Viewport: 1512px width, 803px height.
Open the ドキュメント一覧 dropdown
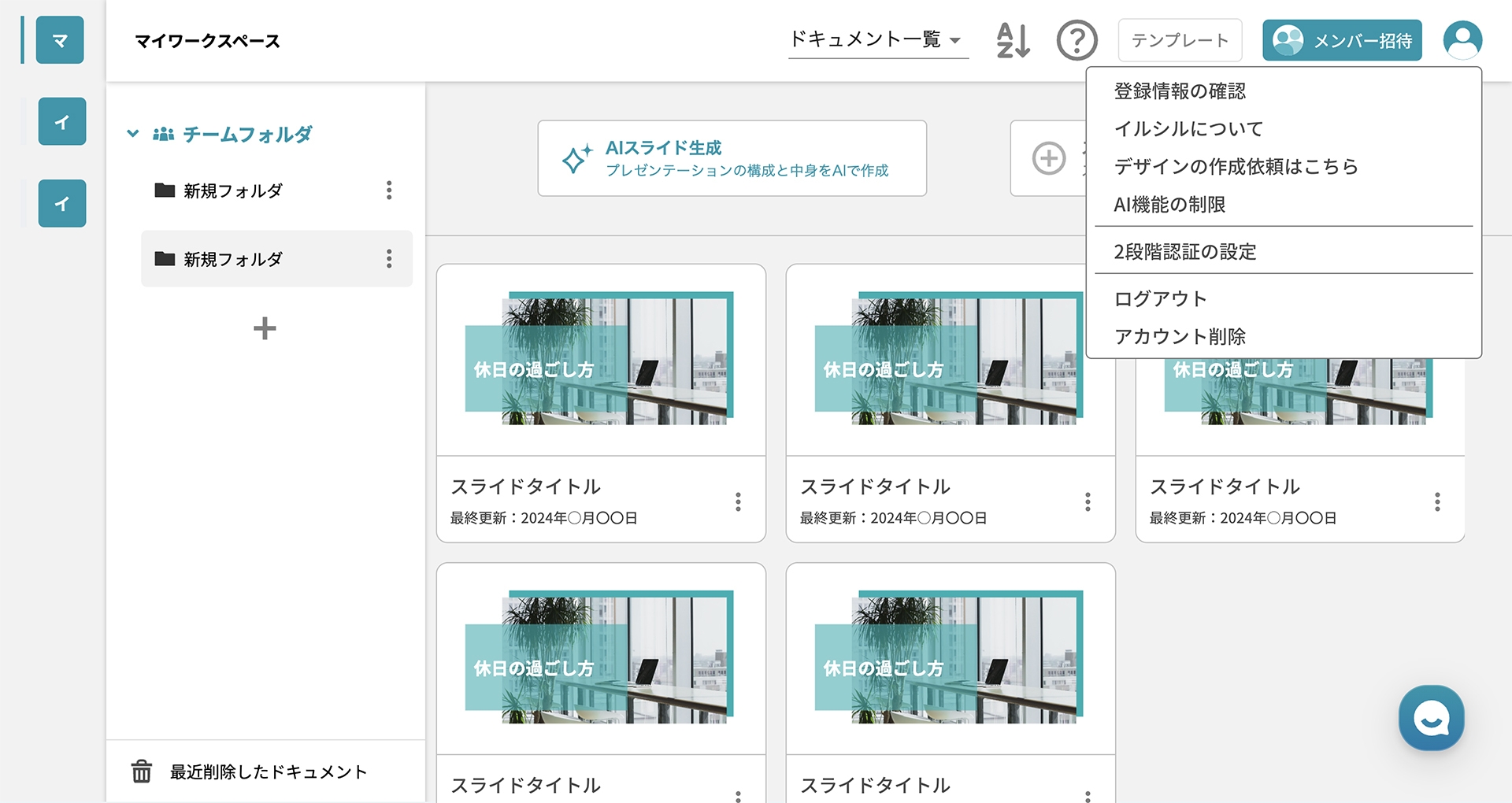tap(877, 40)
